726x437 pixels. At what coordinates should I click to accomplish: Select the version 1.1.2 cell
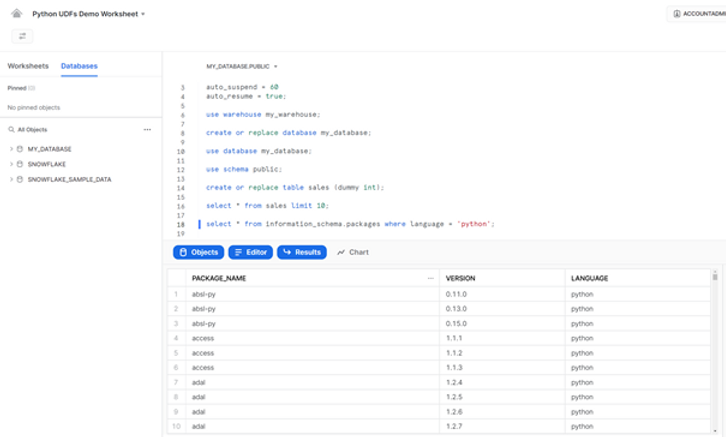[x=502, y=353]
